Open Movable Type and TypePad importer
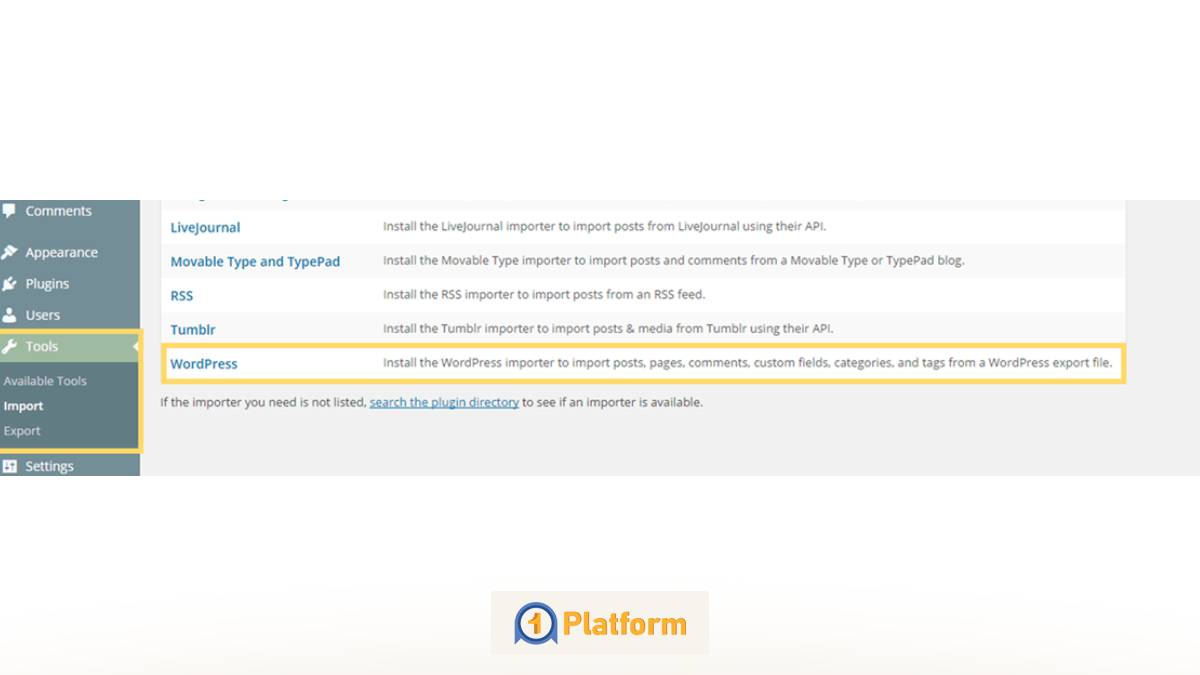1200x675 pixels. (x=255, y=262)
